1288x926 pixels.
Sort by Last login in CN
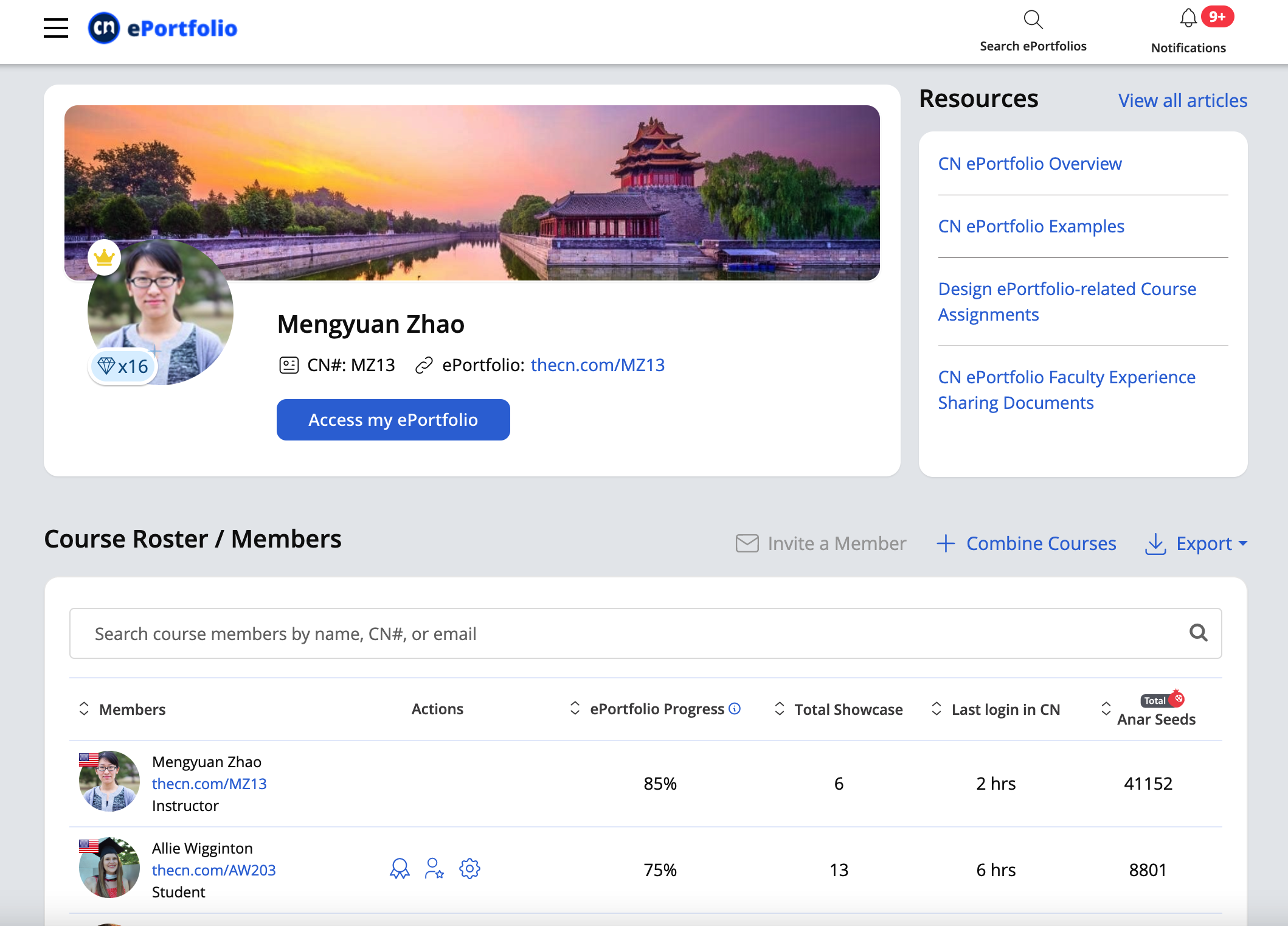[x=937, y=709]
